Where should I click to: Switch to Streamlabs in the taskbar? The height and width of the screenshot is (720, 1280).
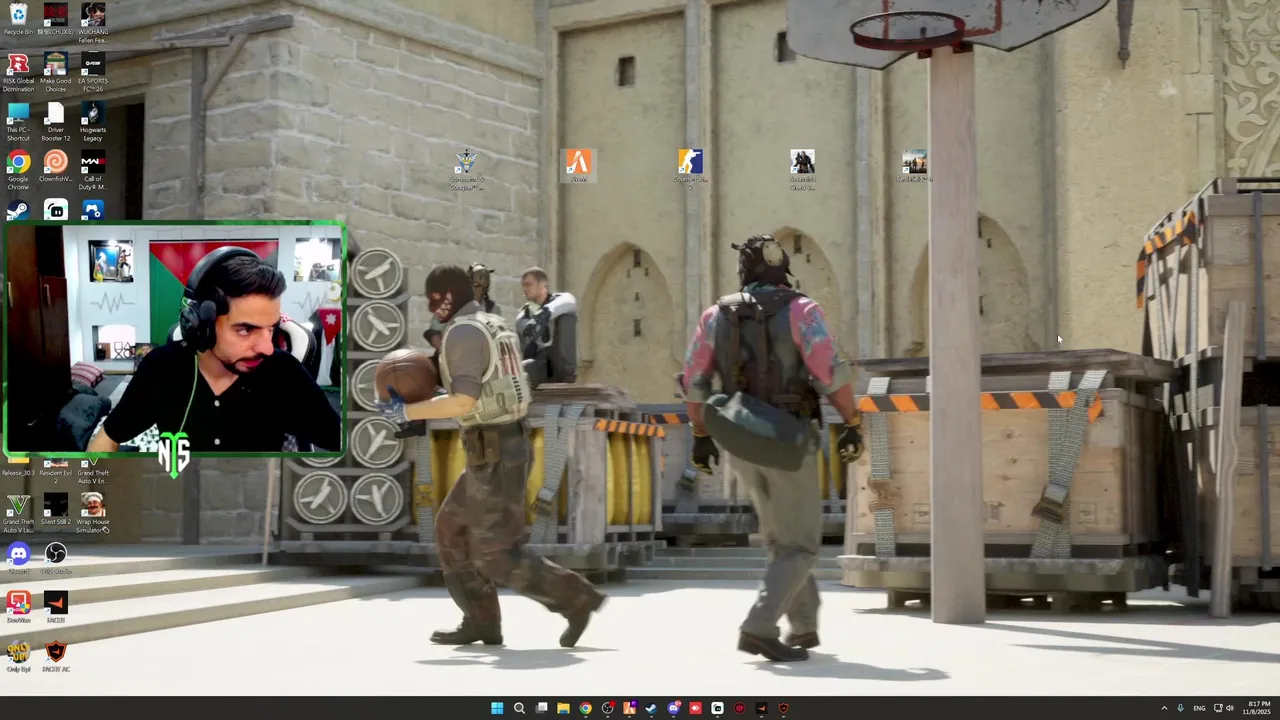pyautogui.click(x=717, y=708)
